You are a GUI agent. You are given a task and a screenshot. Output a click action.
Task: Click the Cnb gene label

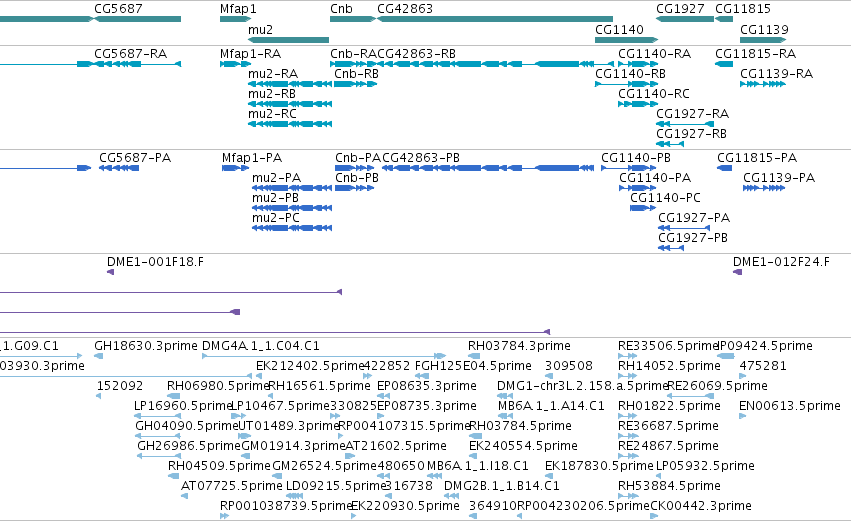341,9
